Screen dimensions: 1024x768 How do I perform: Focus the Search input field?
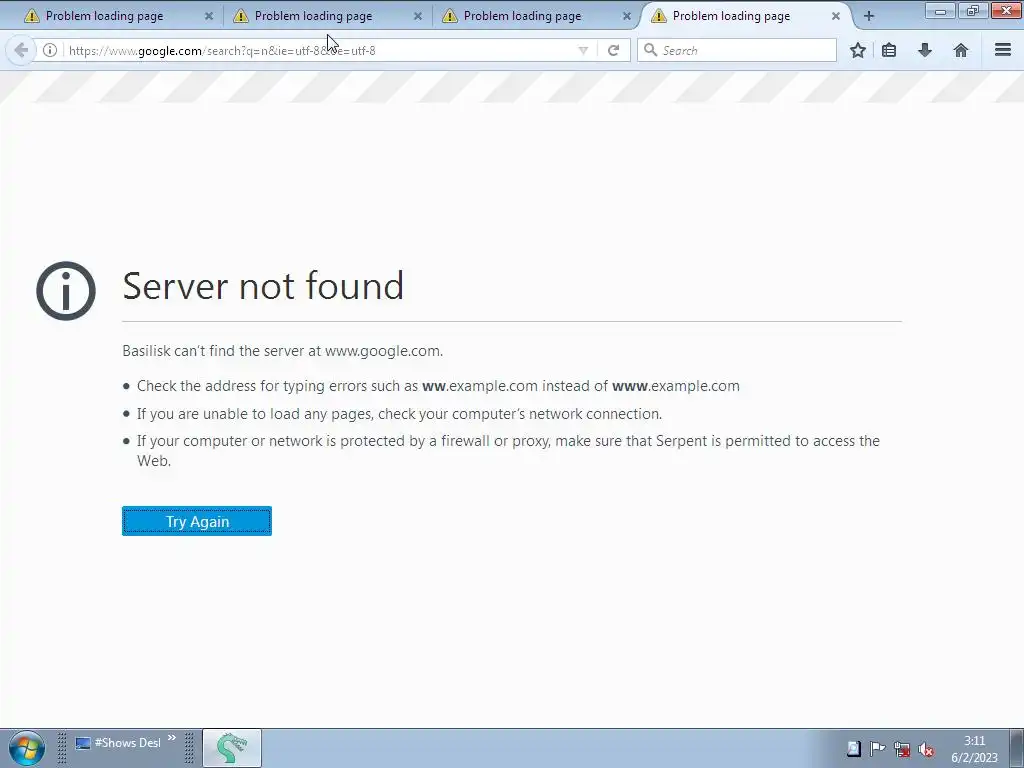tap(737, 50)
